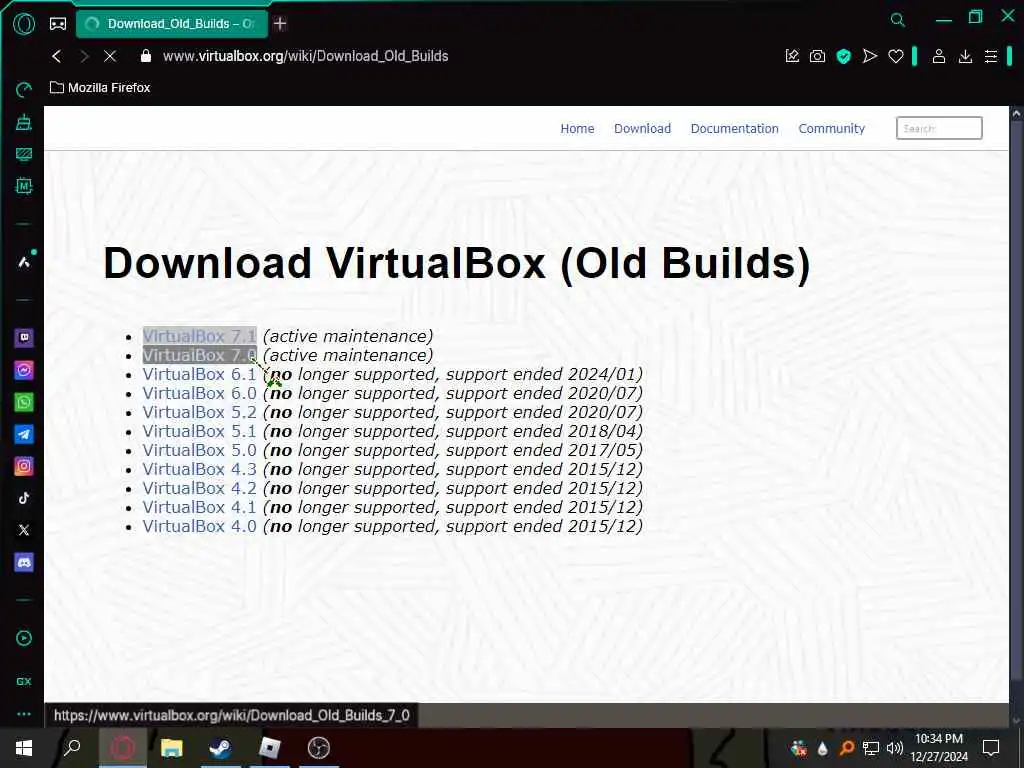
Task: Open GX Corner gamepad icon
Action: [x=58, y=24]
